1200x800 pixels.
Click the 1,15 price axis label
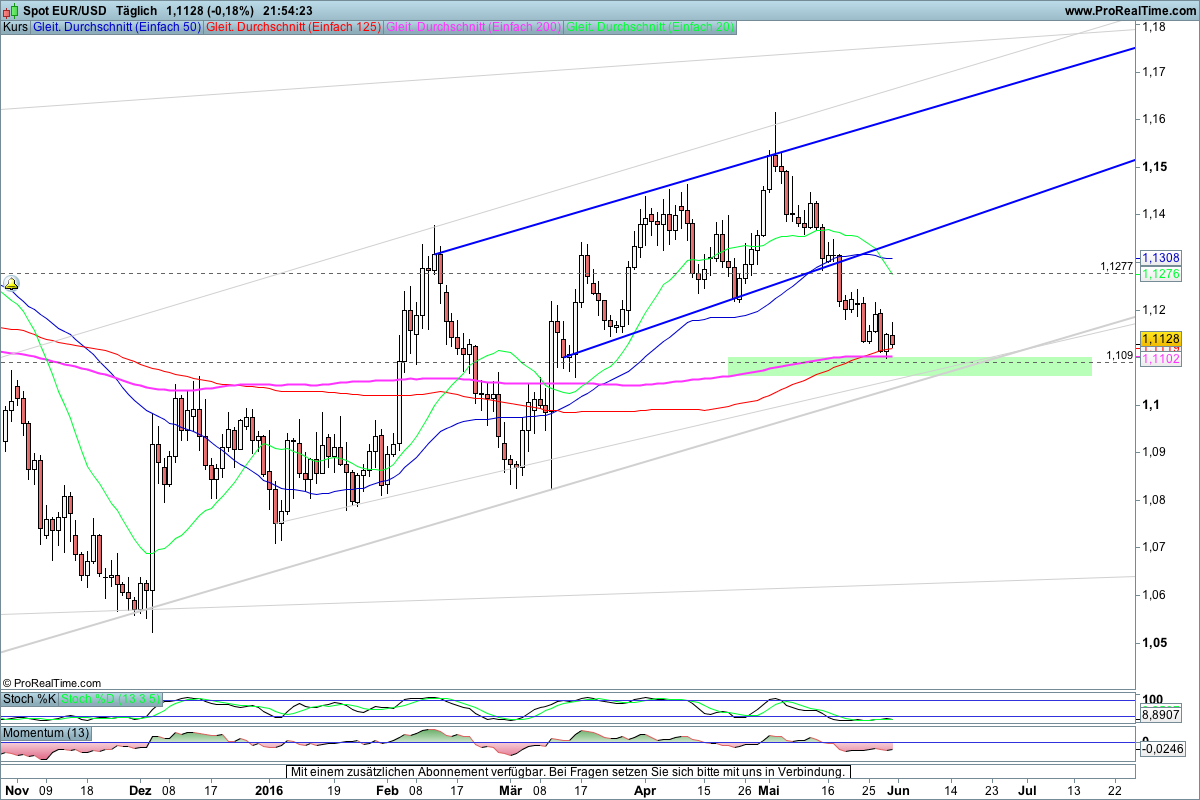pos(1157,166)
